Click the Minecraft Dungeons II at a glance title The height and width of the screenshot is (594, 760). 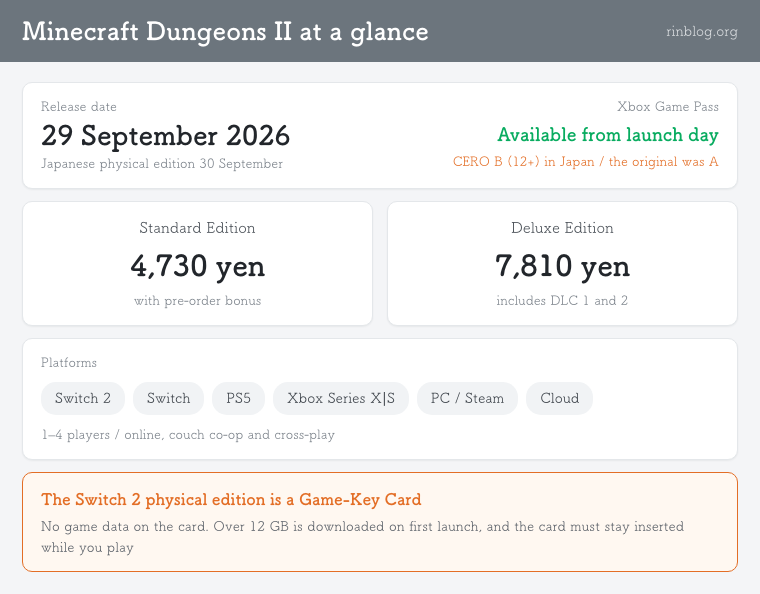(x=225, y=32)
